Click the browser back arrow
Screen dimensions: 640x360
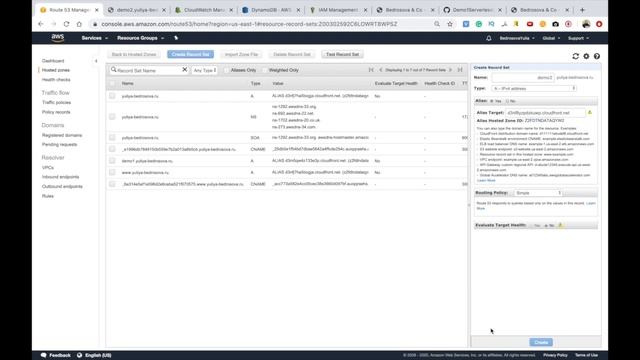pyautogui.click(x=41, y=24)
